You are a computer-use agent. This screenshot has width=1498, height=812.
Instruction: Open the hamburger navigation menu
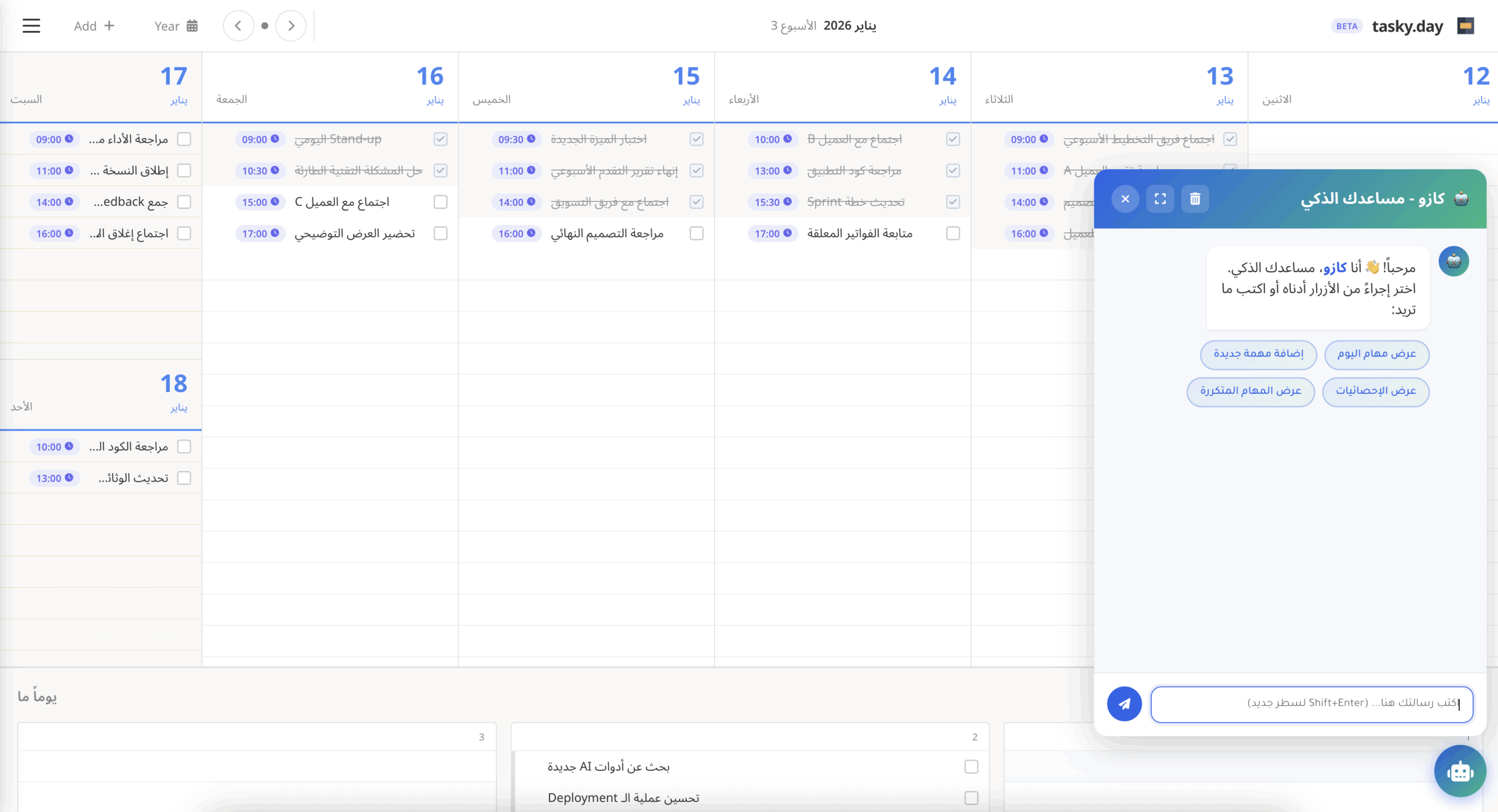pos(30,25)
